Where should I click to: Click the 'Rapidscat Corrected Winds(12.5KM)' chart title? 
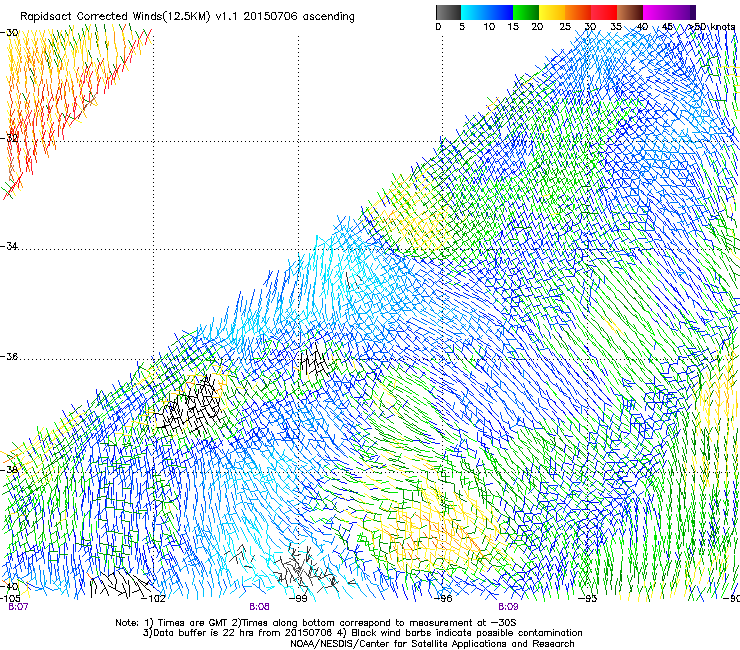[x=115, y=17]
